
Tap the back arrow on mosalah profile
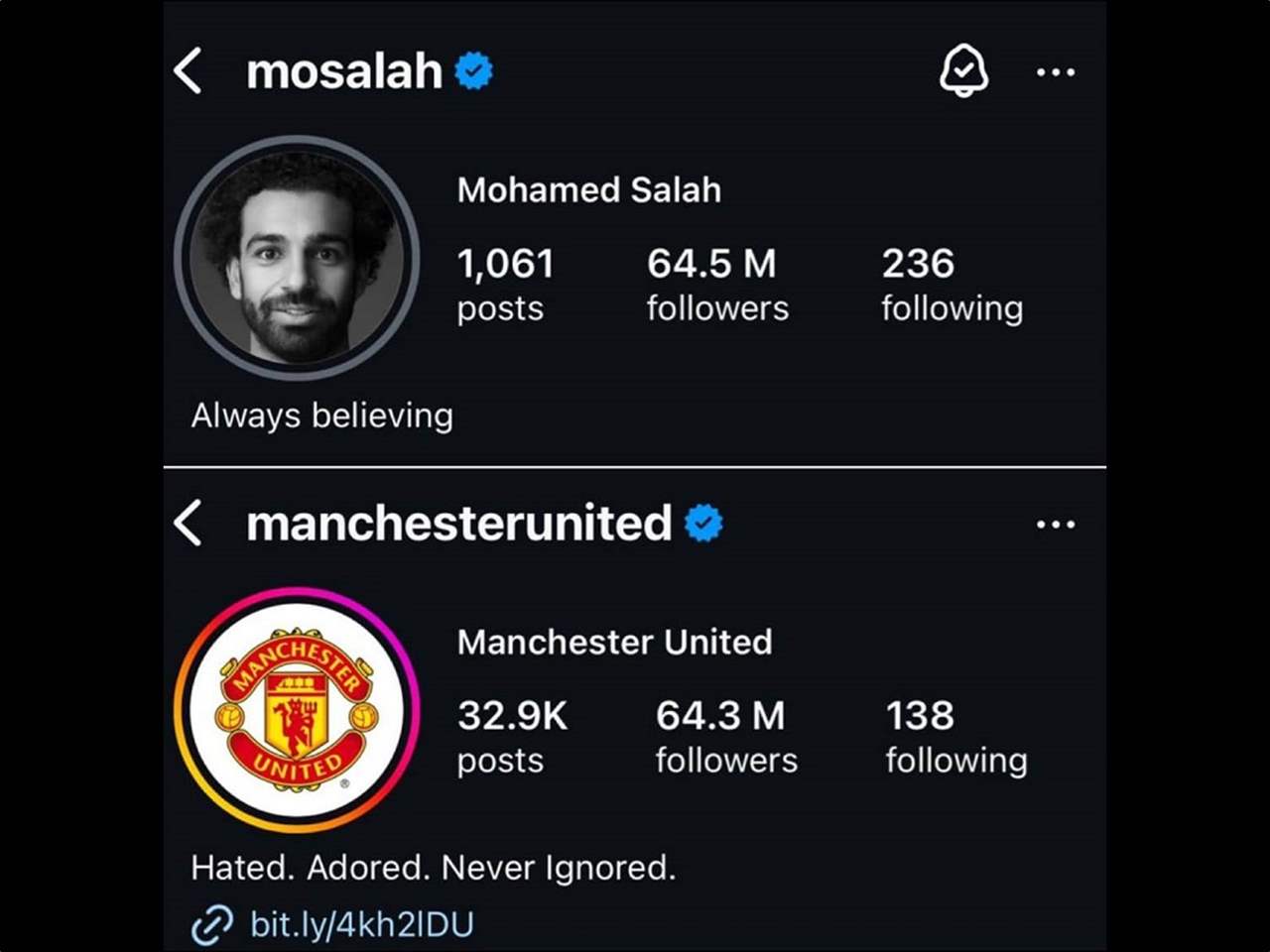(x=190, y=71)
